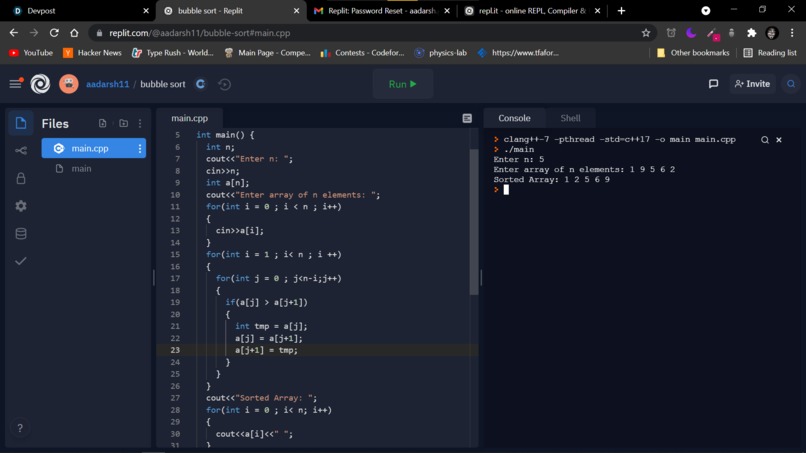This screenshot has height=453, width=806.
Task: Go to the browser home page
Action: tap(74, 33)
